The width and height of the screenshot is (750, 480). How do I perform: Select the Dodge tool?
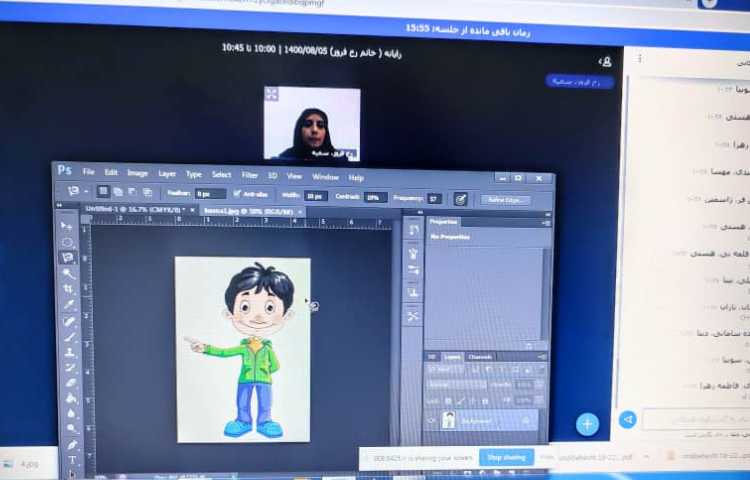72,428
